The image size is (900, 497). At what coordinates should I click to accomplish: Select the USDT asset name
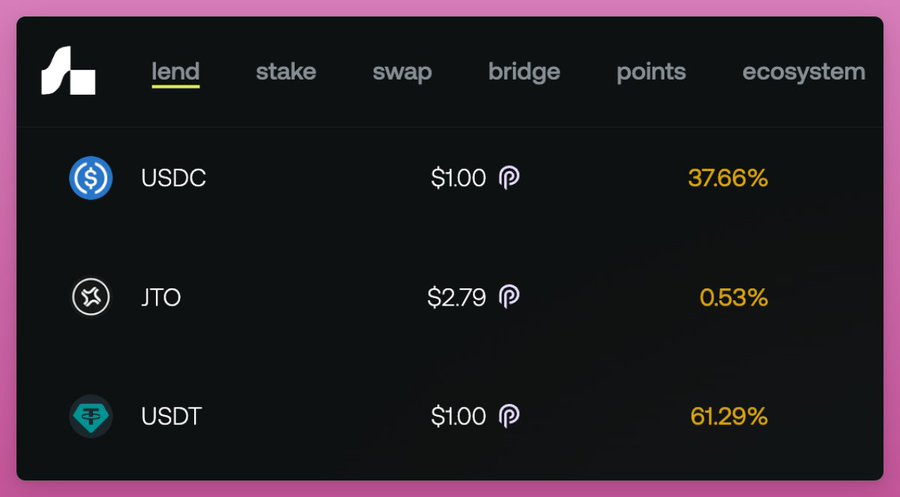[172, 416]
